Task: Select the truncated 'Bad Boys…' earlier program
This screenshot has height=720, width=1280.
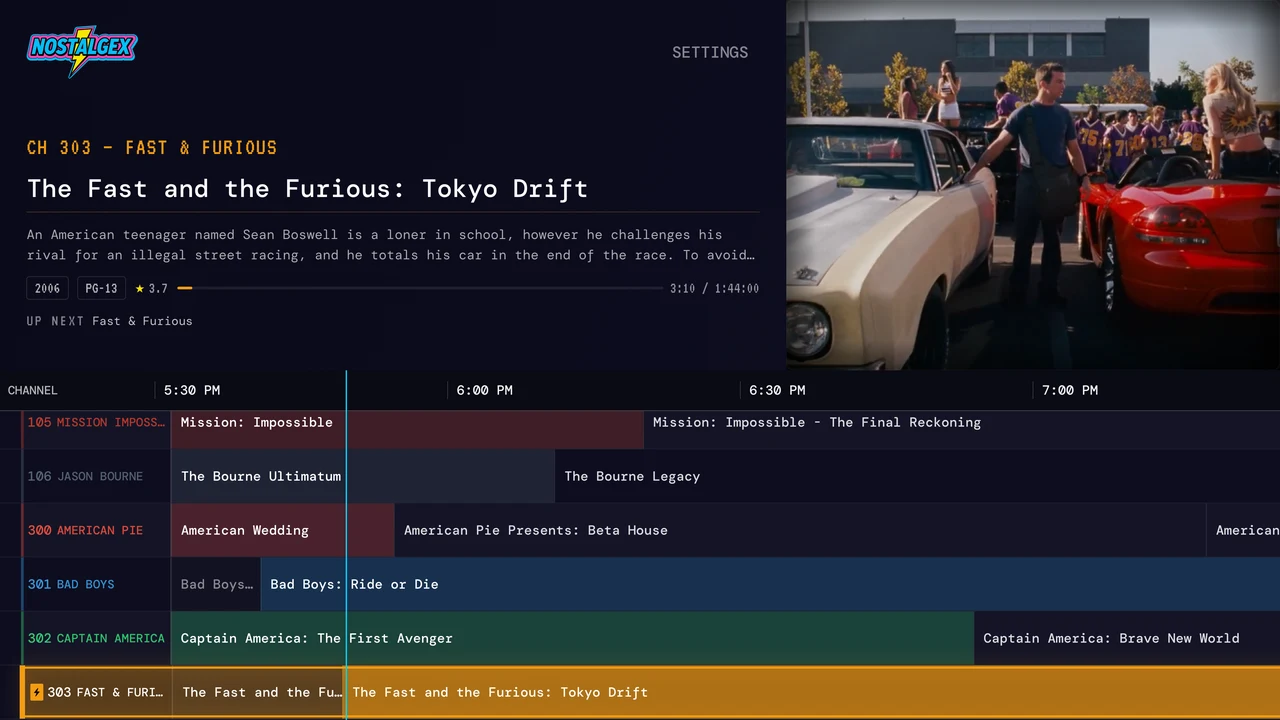Action: 216,584
